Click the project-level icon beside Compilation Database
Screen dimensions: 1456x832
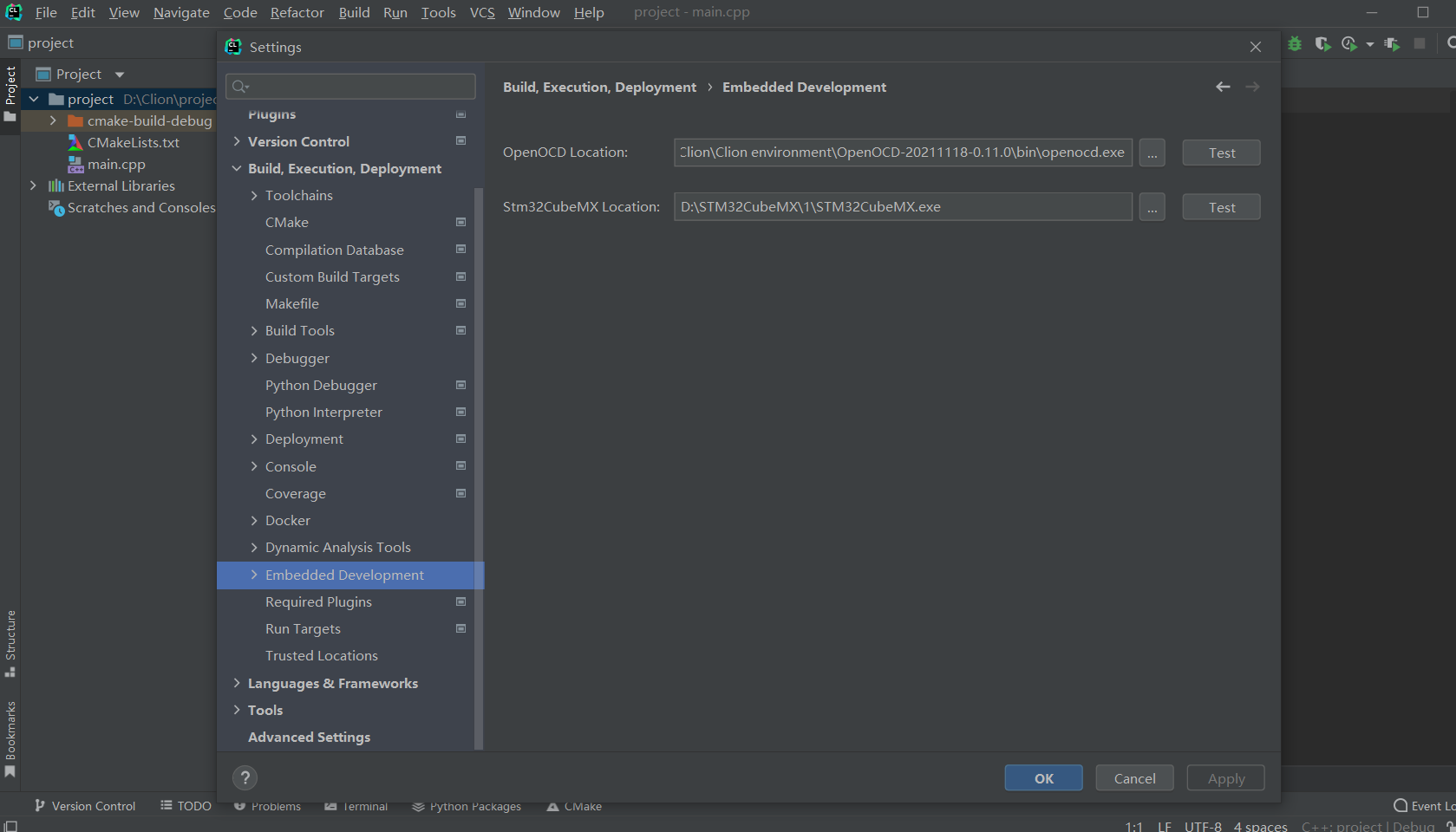(x=461, y=249)
